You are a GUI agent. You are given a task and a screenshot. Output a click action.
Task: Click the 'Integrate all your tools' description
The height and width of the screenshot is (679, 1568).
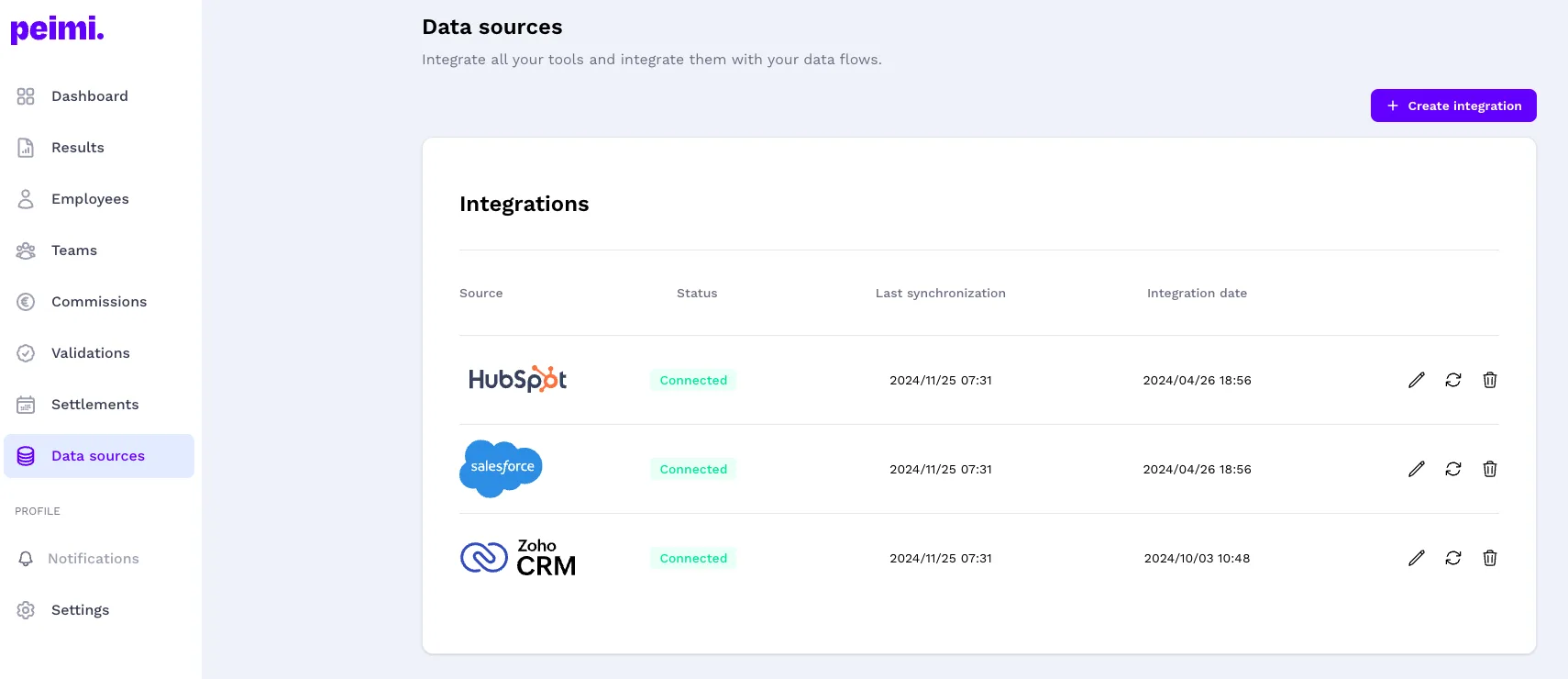(652, 60)
